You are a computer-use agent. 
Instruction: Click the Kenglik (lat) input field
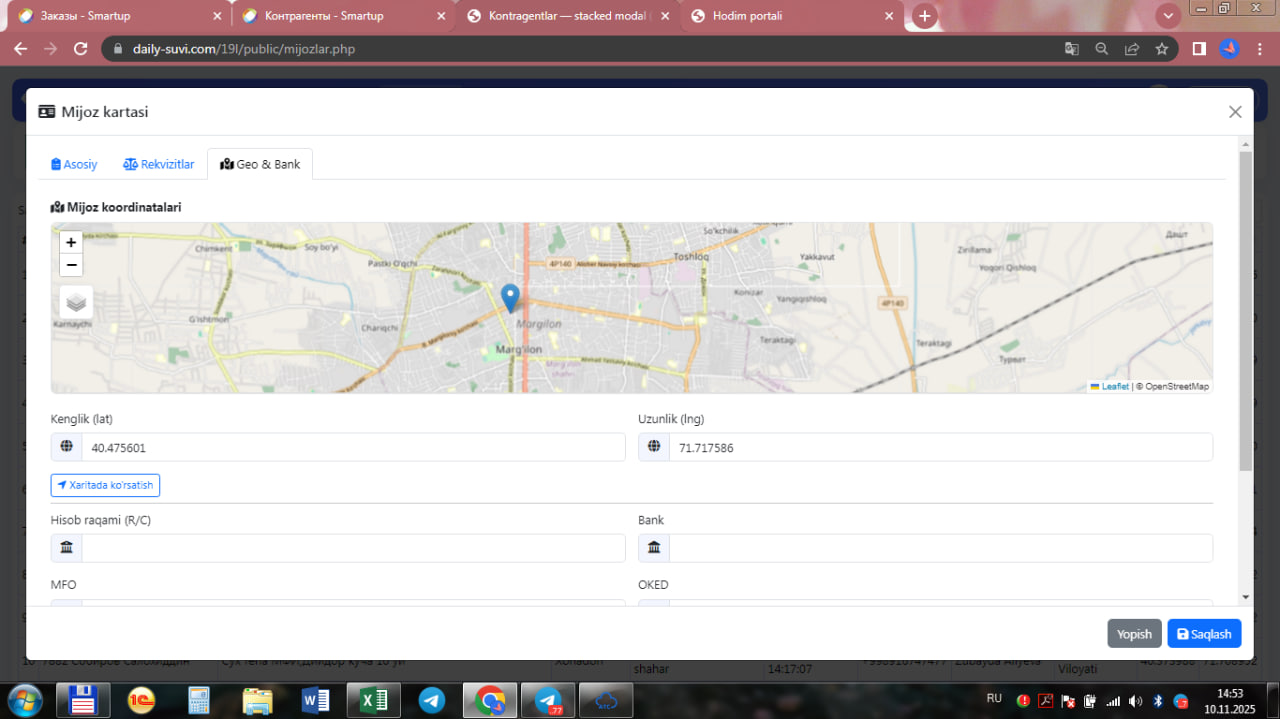point(352,448)
